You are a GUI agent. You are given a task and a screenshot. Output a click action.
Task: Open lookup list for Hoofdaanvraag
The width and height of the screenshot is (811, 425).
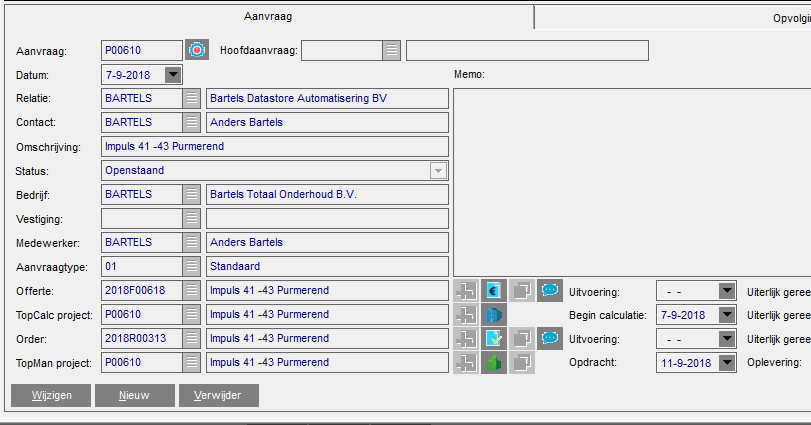tap(392, 51)
